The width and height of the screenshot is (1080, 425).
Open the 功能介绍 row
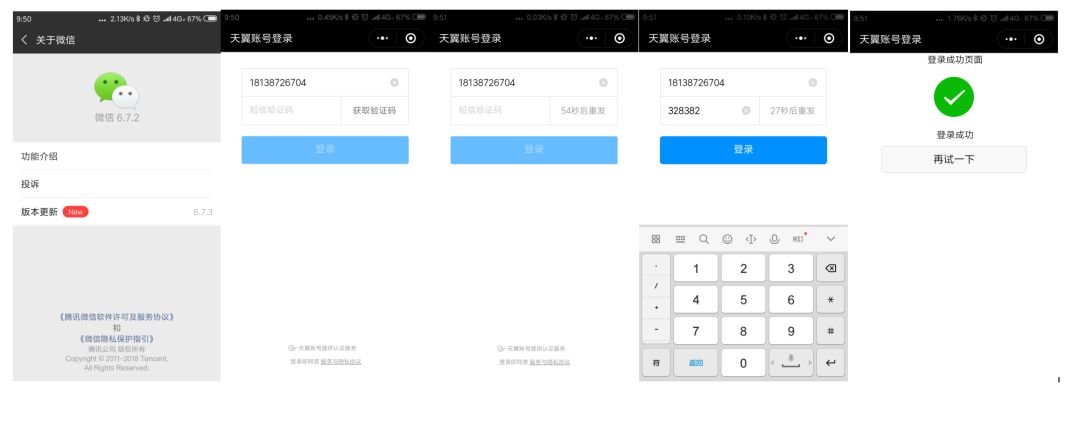point(116,156)
